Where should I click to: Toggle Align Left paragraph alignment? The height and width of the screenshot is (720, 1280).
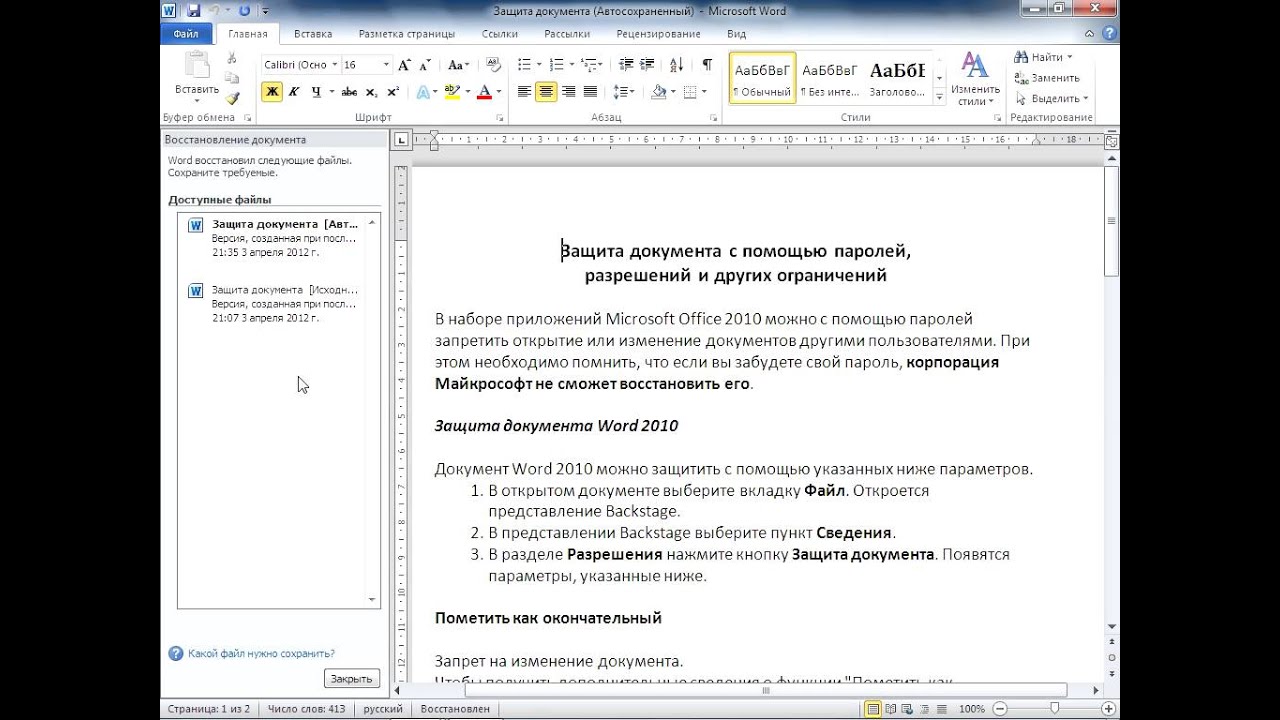click(x=524, y=92)
